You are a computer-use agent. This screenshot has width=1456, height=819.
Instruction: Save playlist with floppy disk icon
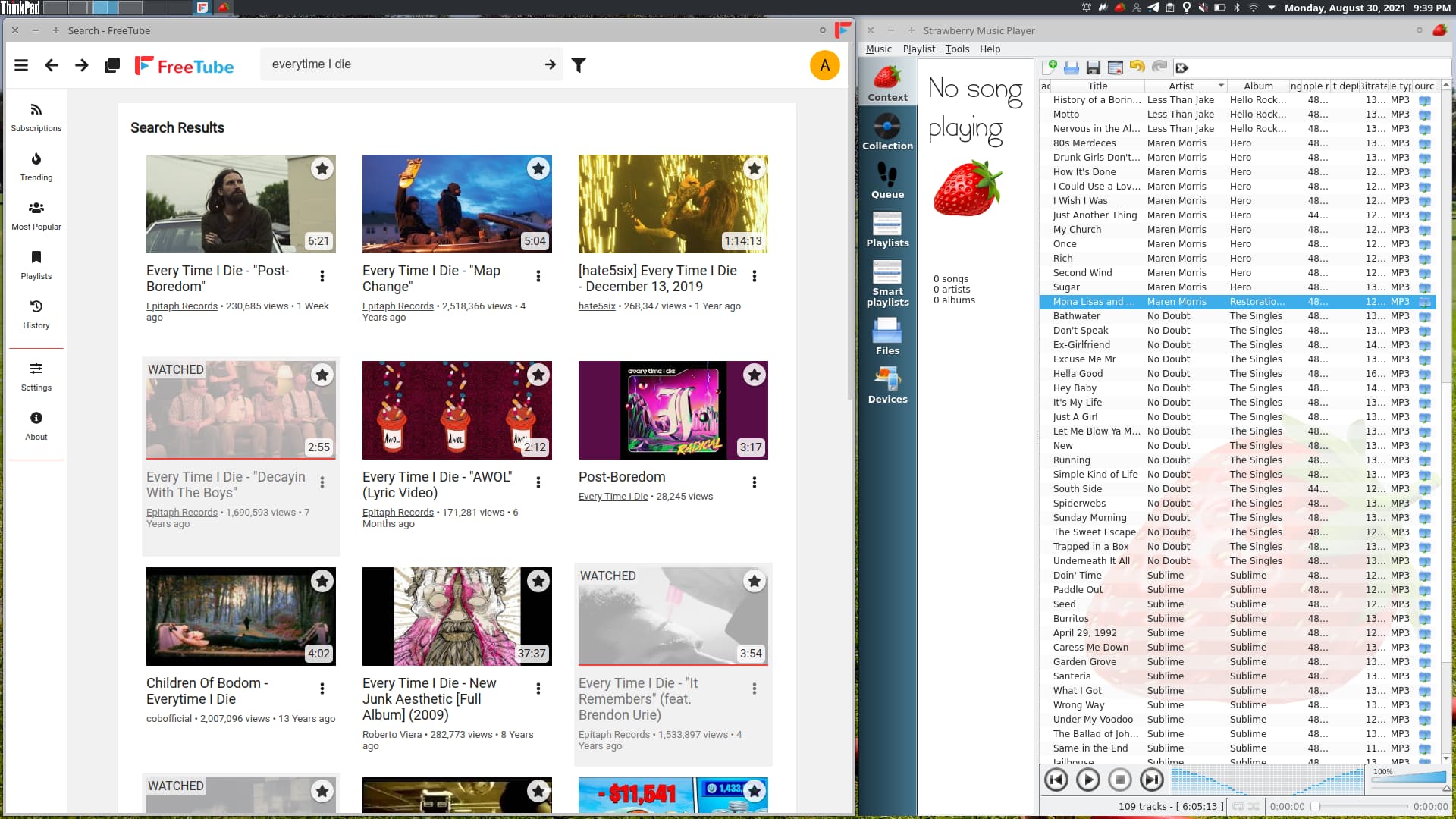[1094, 67]
